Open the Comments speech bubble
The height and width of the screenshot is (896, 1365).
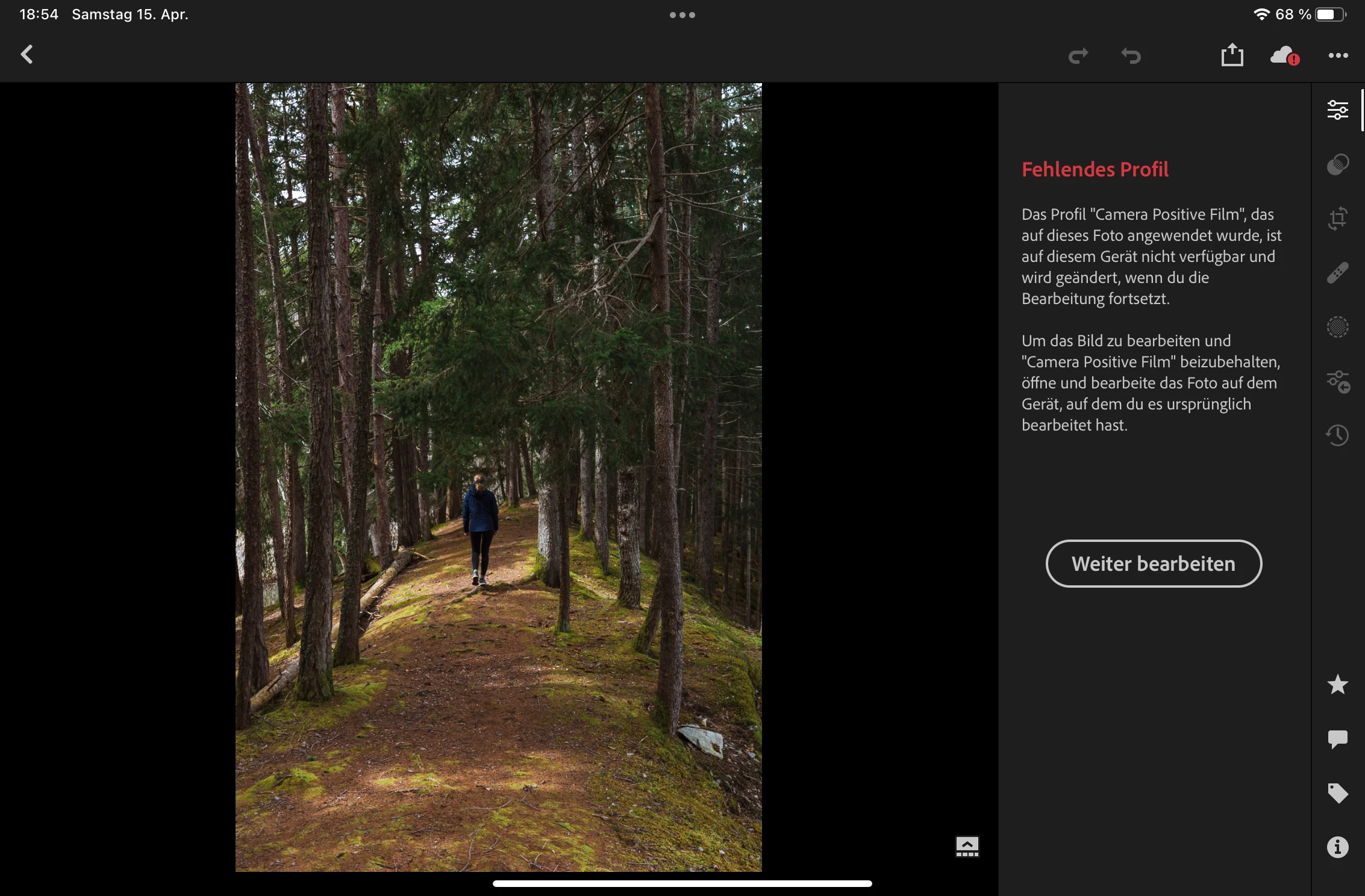(1337, 739)
